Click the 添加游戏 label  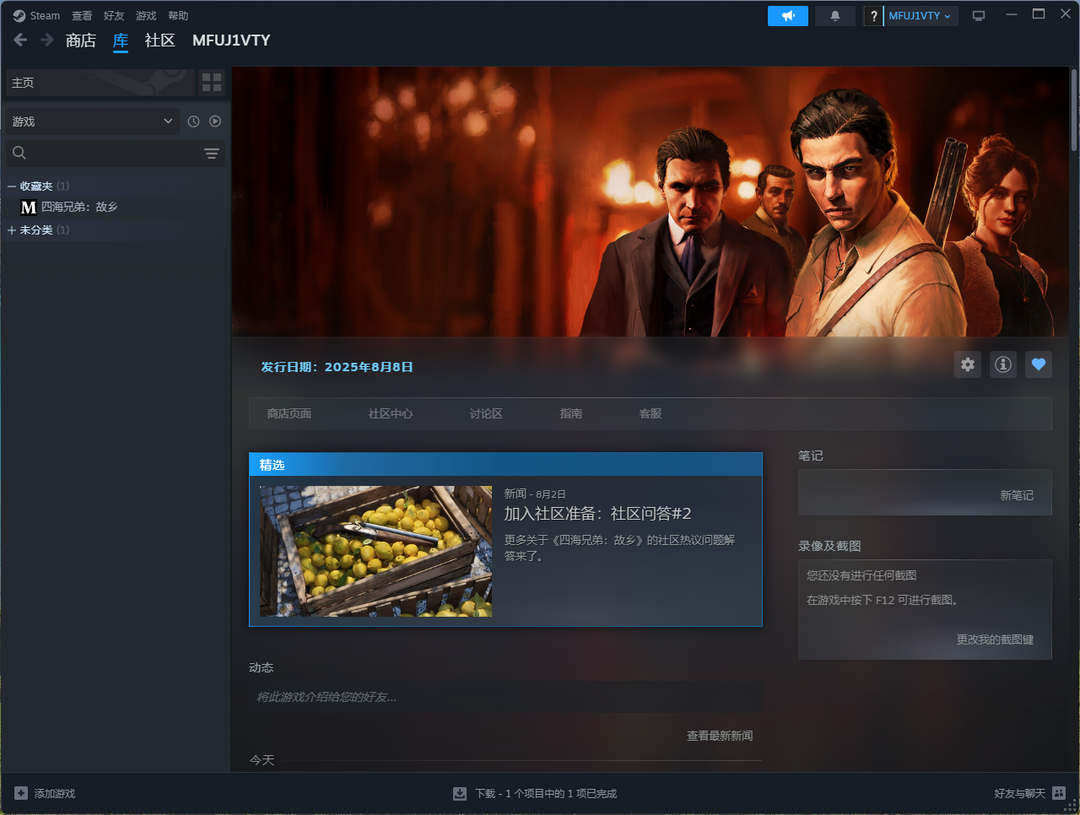click(x=55, y=794)
